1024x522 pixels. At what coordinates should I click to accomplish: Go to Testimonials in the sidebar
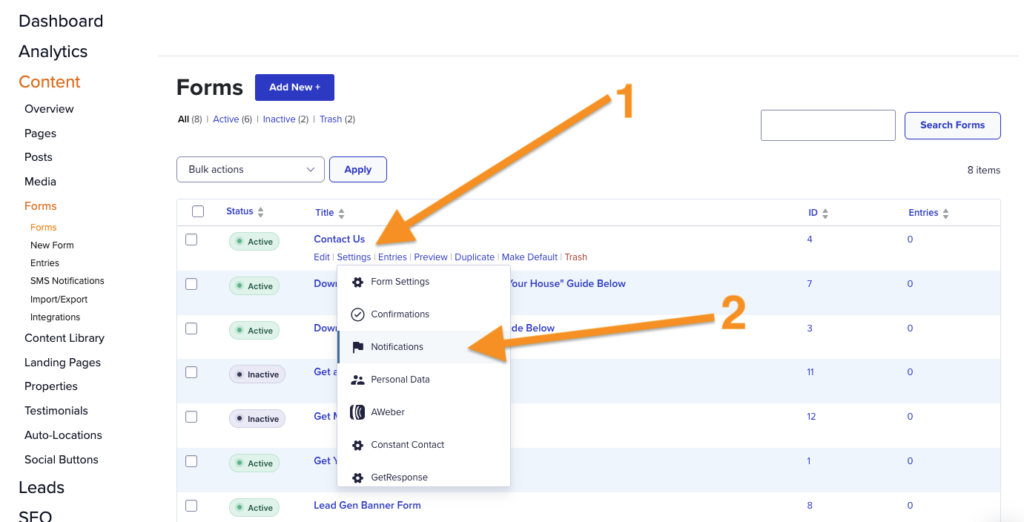(x=56, y=411)
